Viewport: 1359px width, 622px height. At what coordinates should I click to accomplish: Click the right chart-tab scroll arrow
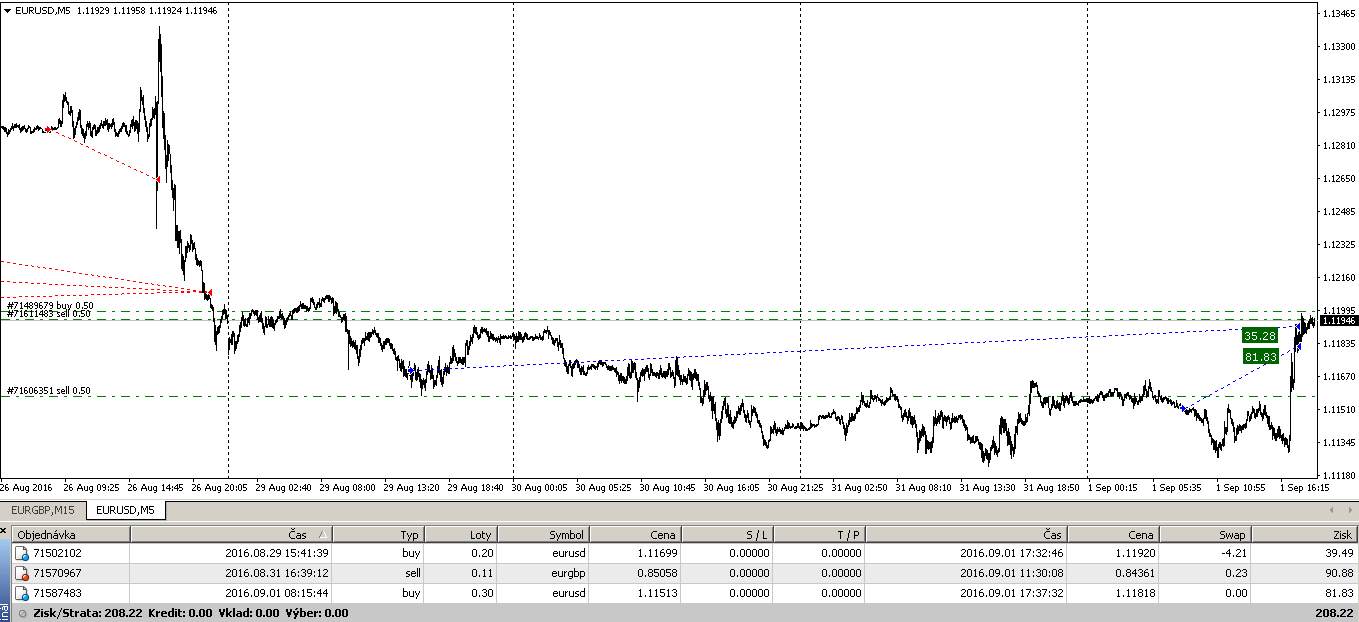pyautogui.click(x=1349, y=510)
